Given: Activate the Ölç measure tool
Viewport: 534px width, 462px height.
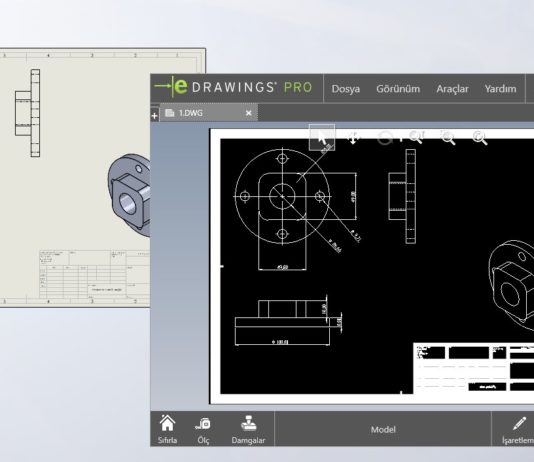Looking at the screenshot, I should pyautogui.click(x=203, y=430).
